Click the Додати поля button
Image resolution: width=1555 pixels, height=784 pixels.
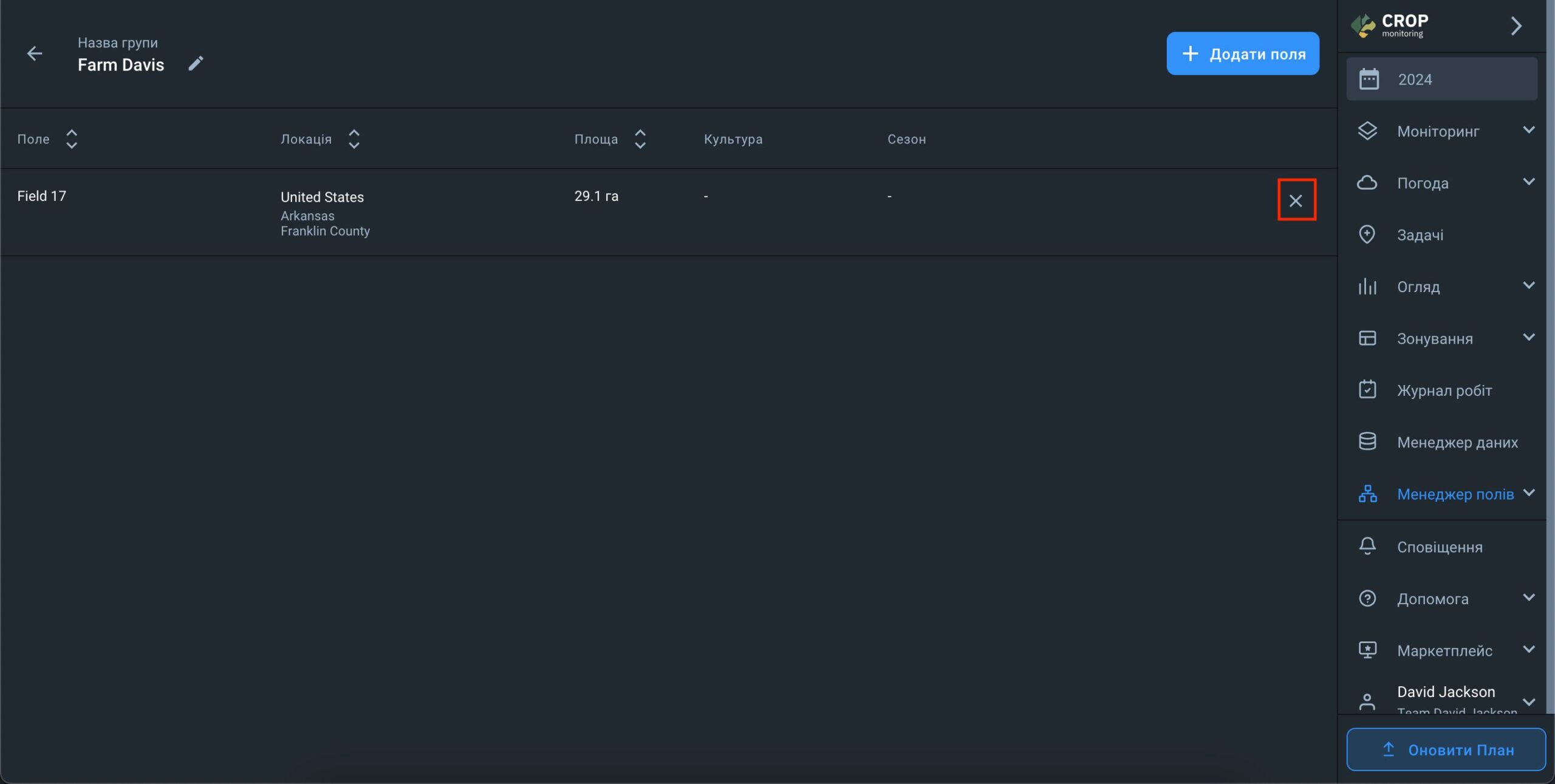coord(1242,53)
